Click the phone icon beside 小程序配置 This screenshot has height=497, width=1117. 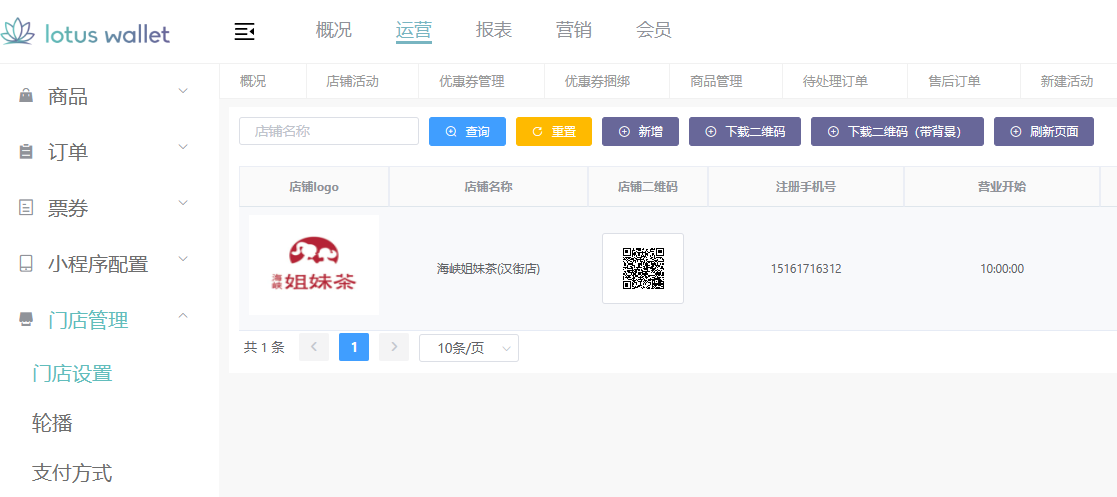coord(26,264)
